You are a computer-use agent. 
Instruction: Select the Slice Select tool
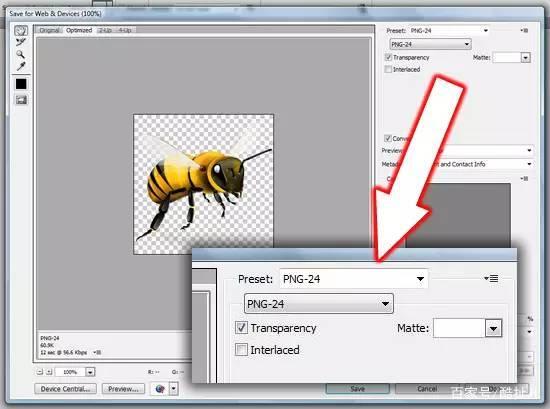(21, 42)
